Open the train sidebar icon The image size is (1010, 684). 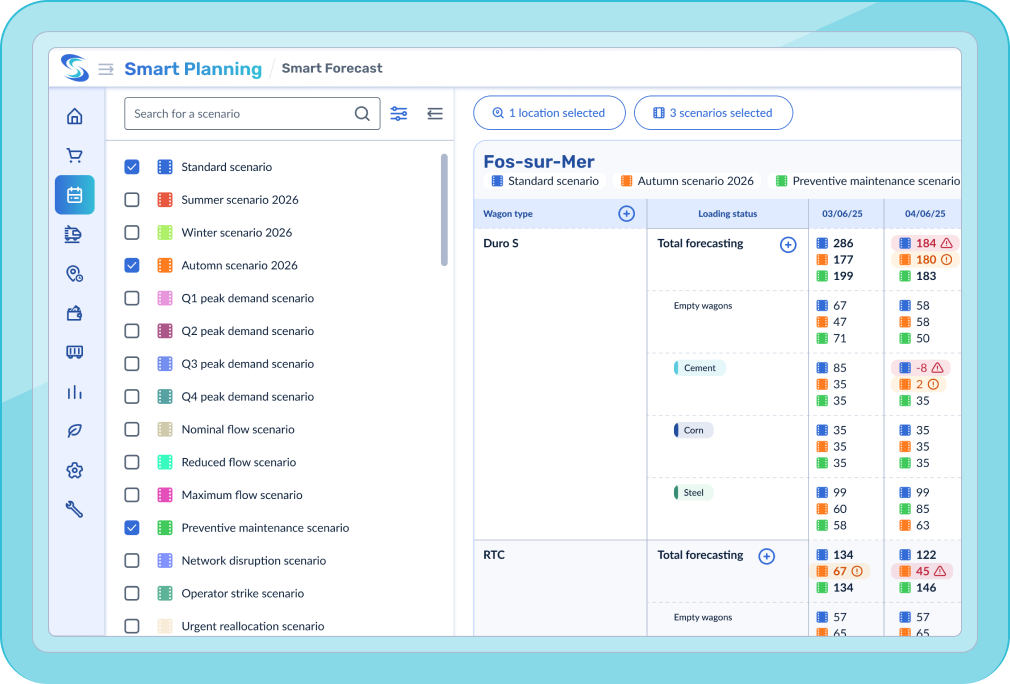[x=73, y=234]
